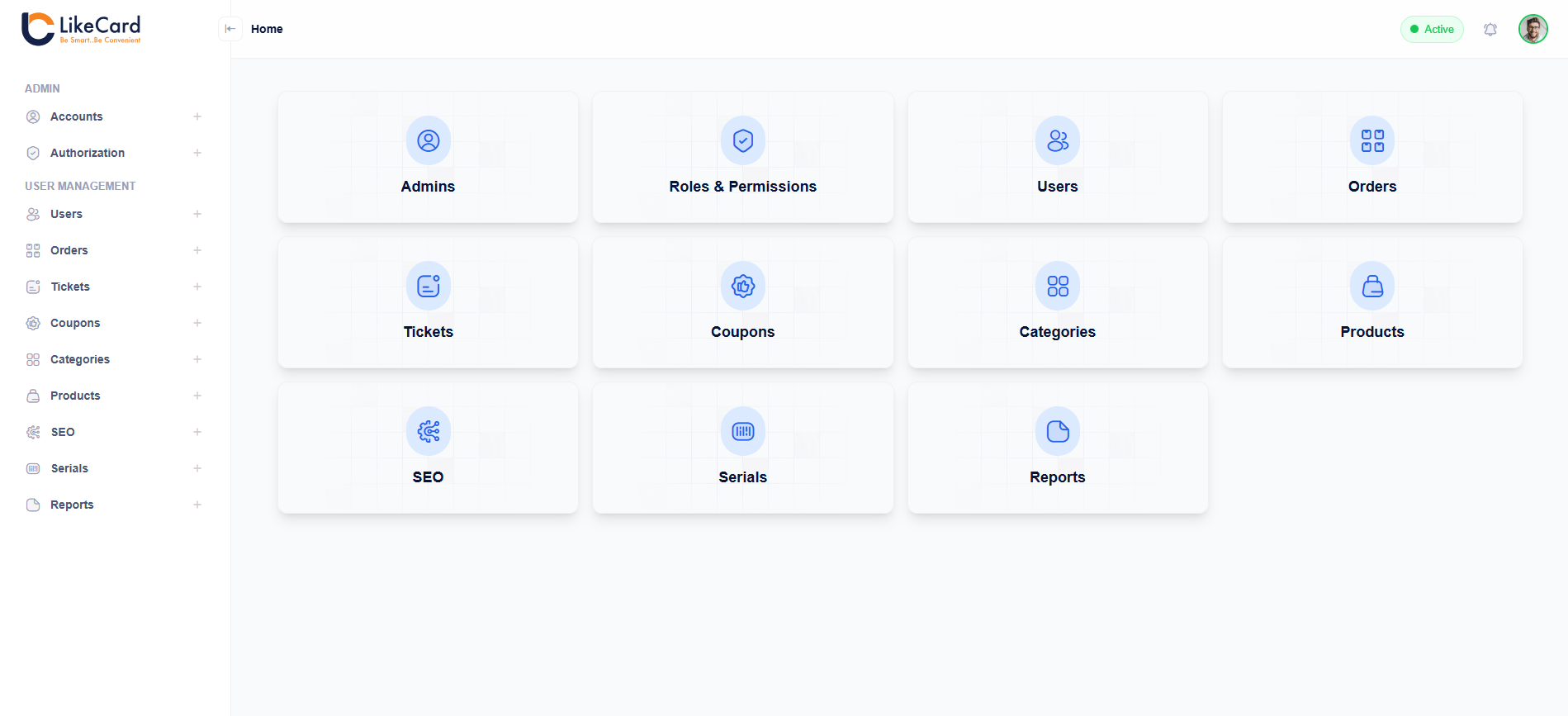Select Serials label in sidebar
The width and height of the screenshot is (1568, 716).
coord(69,468)
